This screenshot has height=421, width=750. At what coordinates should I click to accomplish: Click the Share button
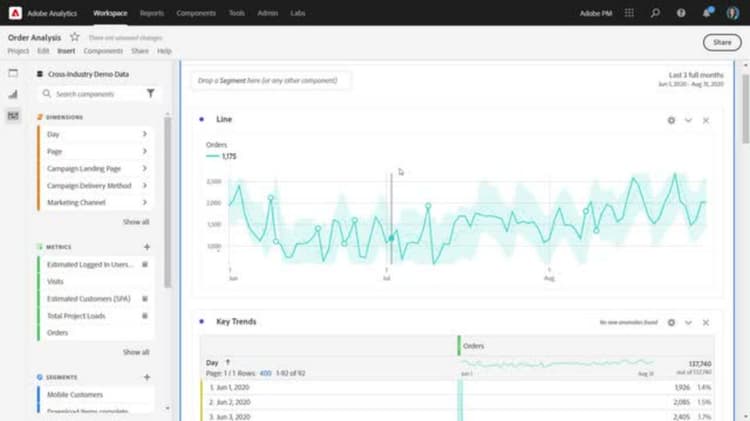coord(722,42)
